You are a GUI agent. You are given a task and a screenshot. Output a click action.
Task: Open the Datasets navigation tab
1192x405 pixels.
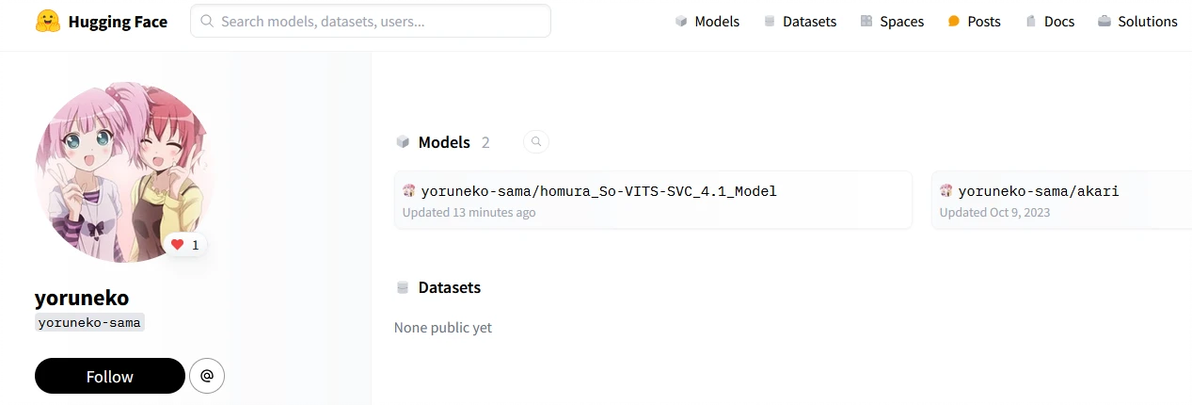pos(800,21)
